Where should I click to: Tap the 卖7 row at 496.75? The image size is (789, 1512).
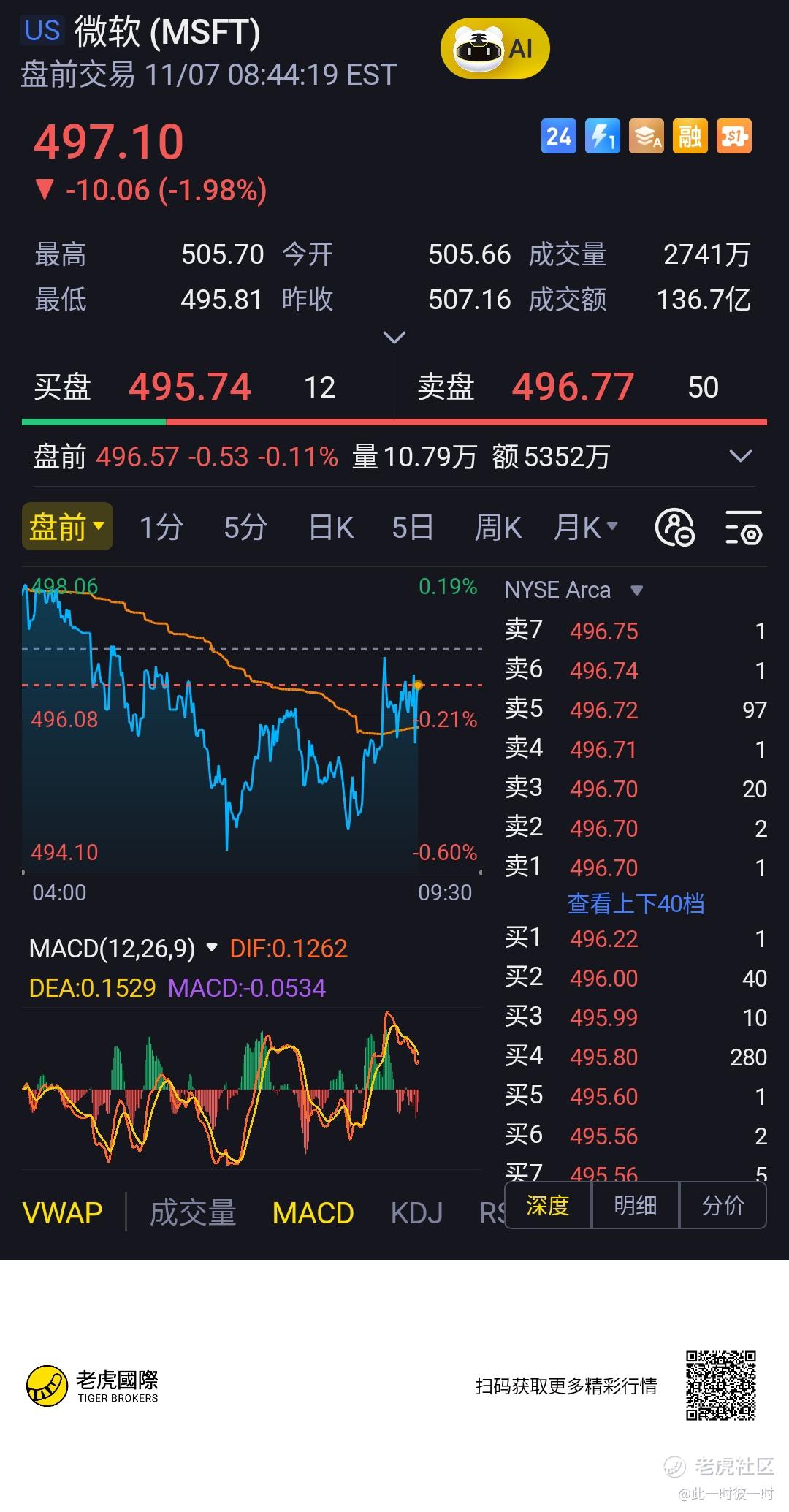[636, 631]
